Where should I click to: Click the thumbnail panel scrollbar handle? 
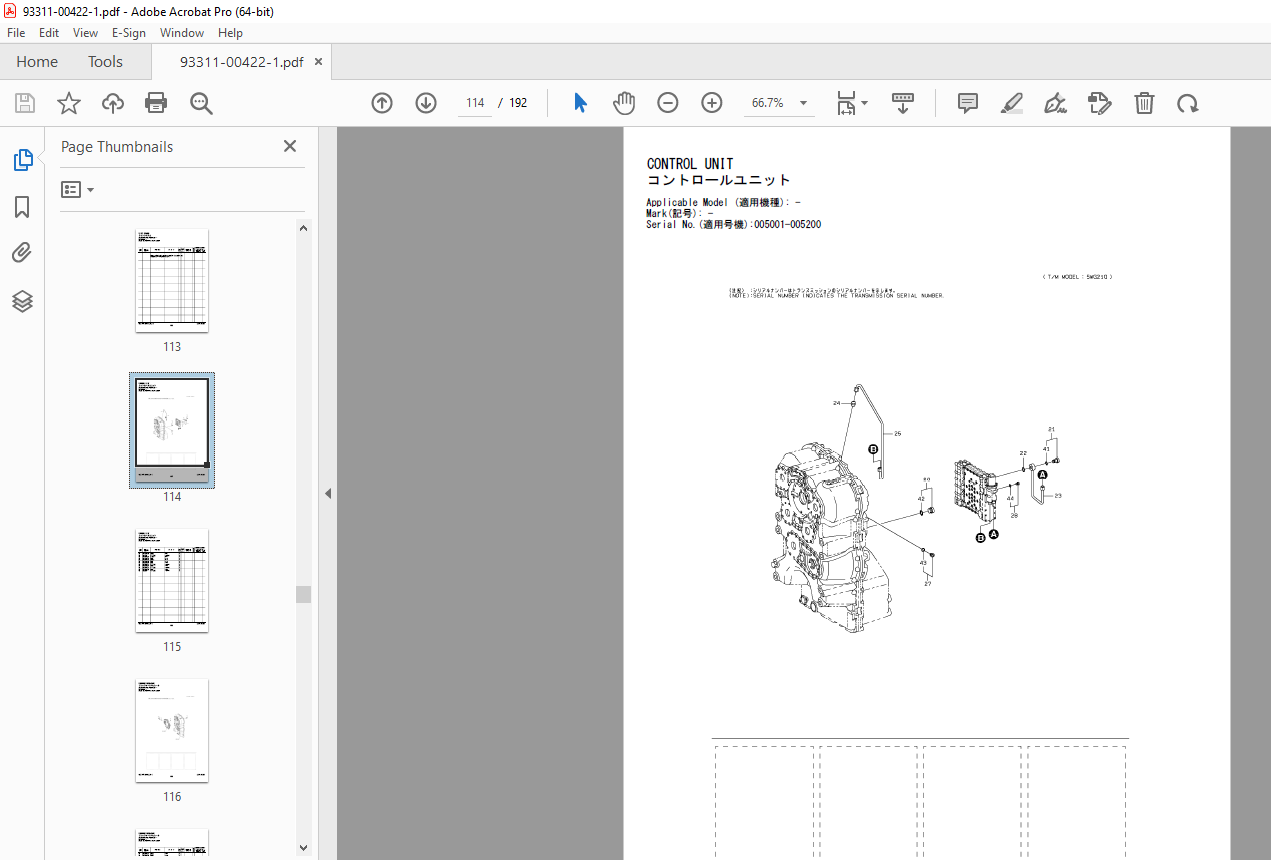tap(303, 594)
